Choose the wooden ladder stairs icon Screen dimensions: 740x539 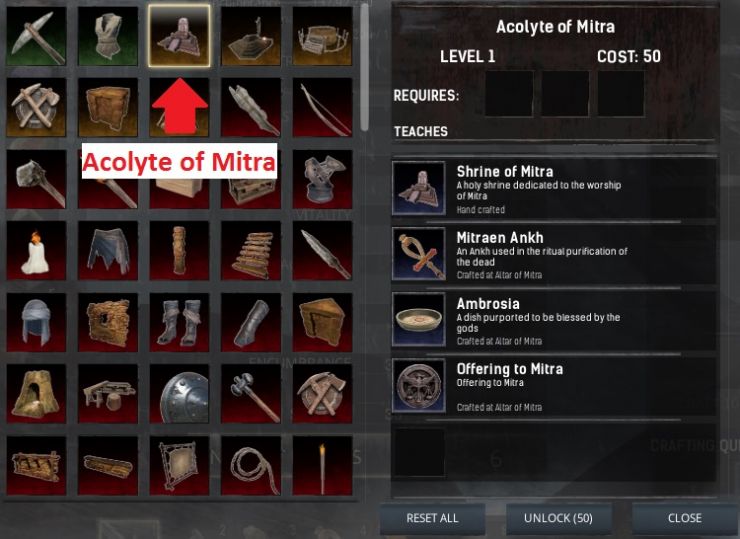251,251
